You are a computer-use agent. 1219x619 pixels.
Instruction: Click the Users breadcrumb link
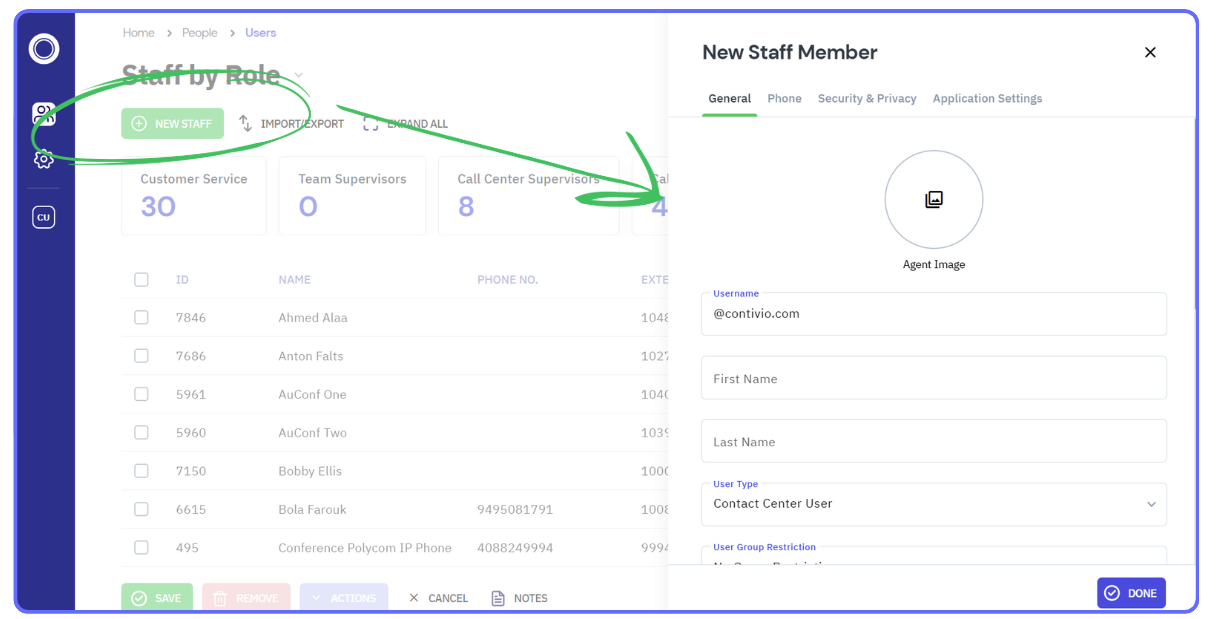tap(260, 32)
